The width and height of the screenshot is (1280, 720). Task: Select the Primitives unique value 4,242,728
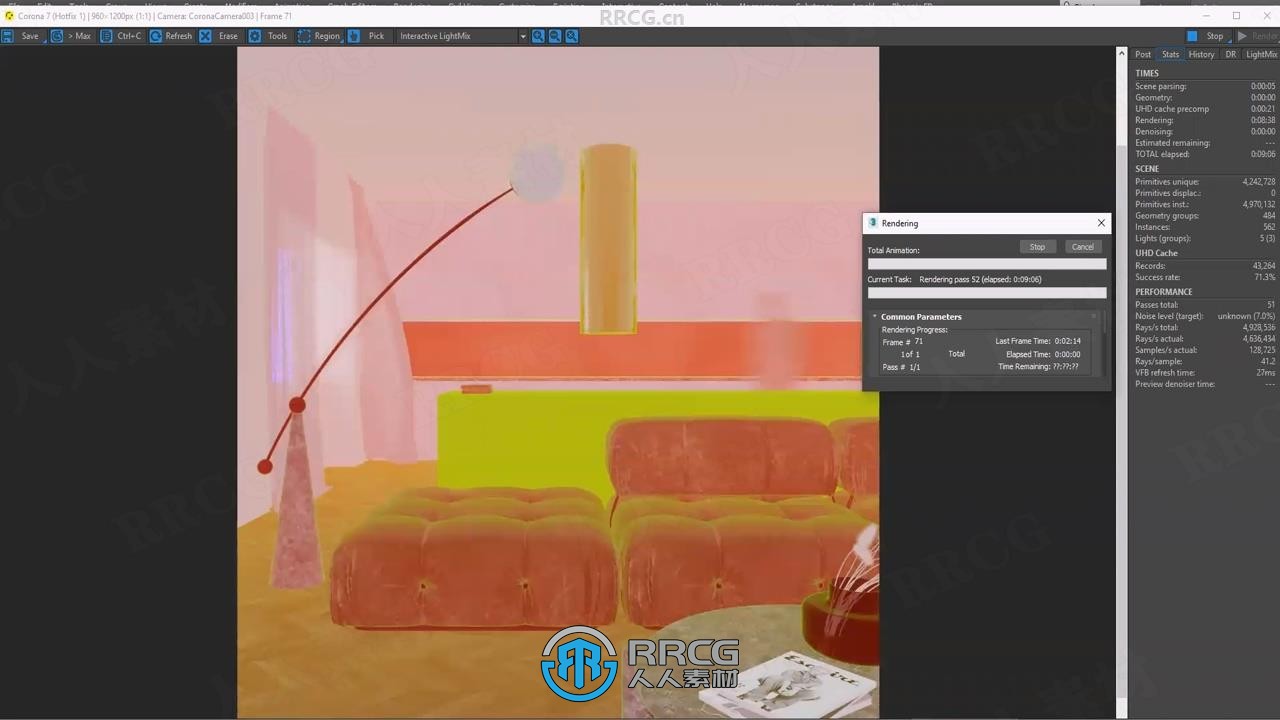point(1258,182)
